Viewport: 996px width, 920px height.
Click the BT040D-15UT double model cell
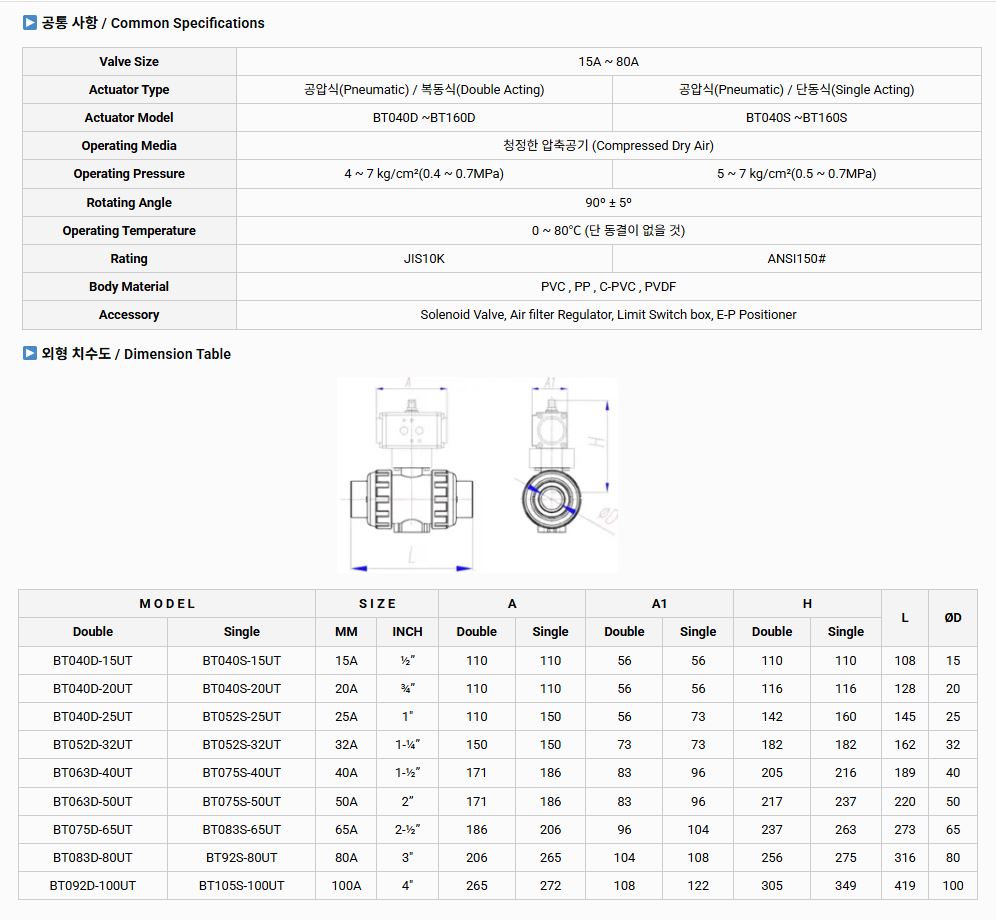pos(92,661)
